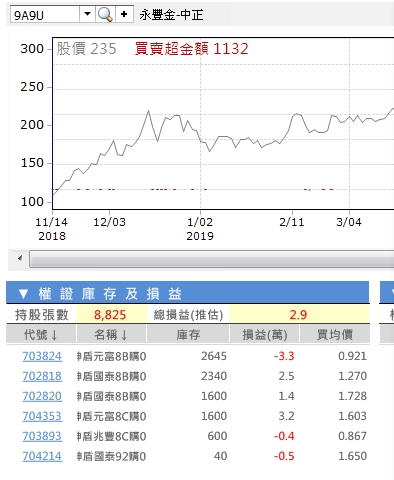Click average price 0.867
This screenshot has height=480, width=394.
point(352,436)
